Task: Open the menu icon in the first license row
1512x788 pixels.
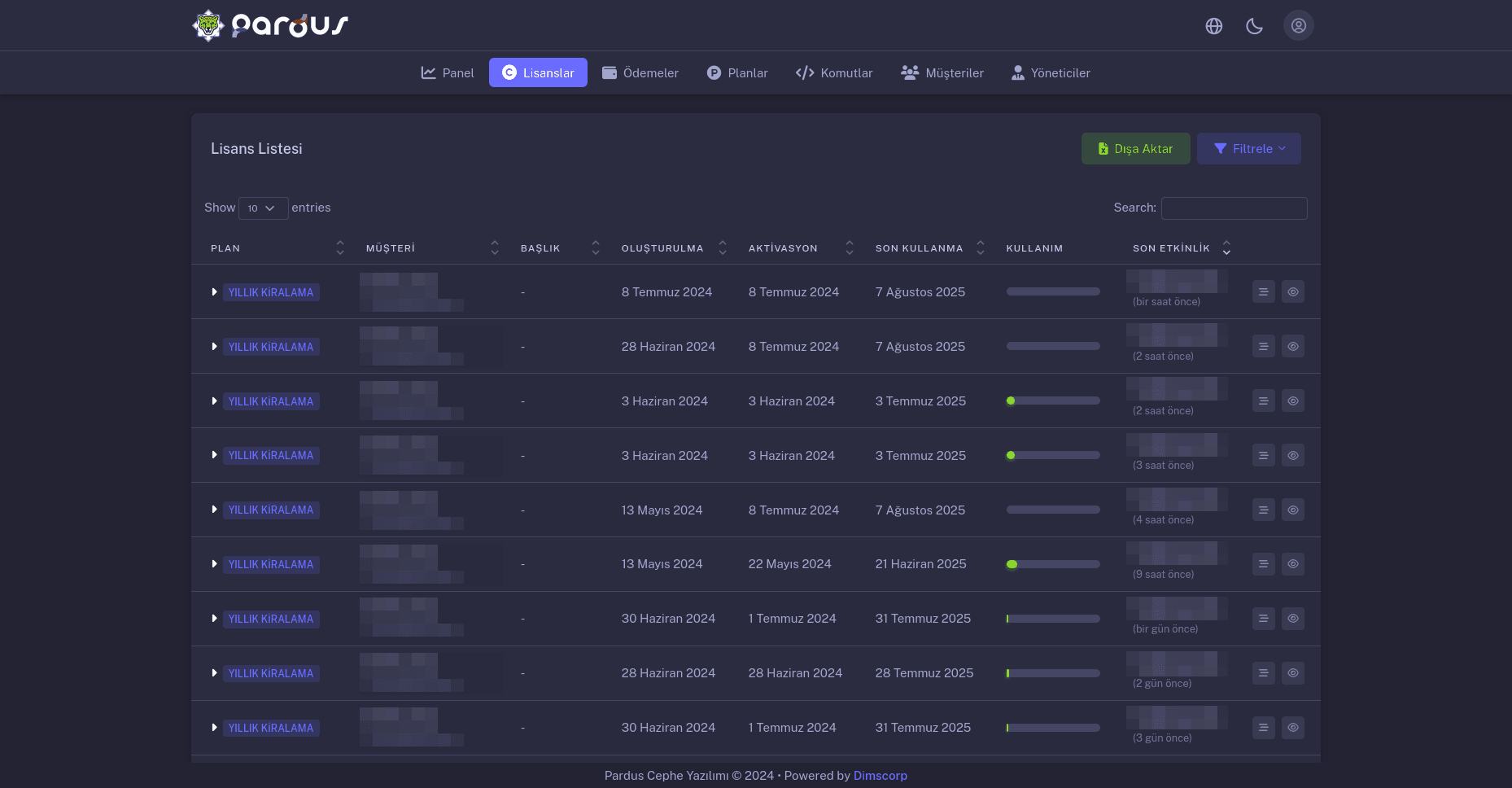Action: (1263, 291)
